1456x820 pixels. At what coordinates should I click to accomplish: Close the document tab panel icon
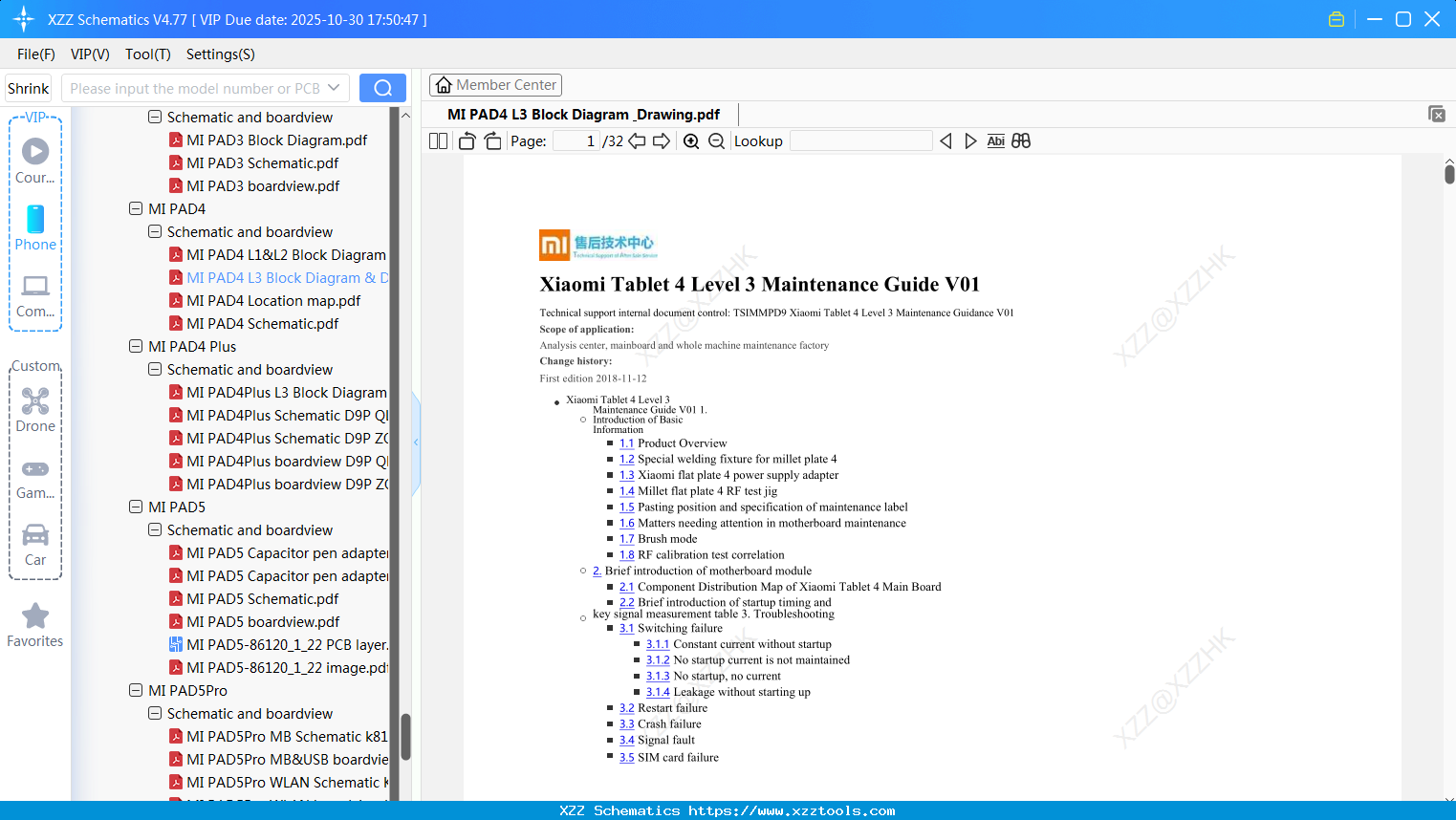(1437, 114)
